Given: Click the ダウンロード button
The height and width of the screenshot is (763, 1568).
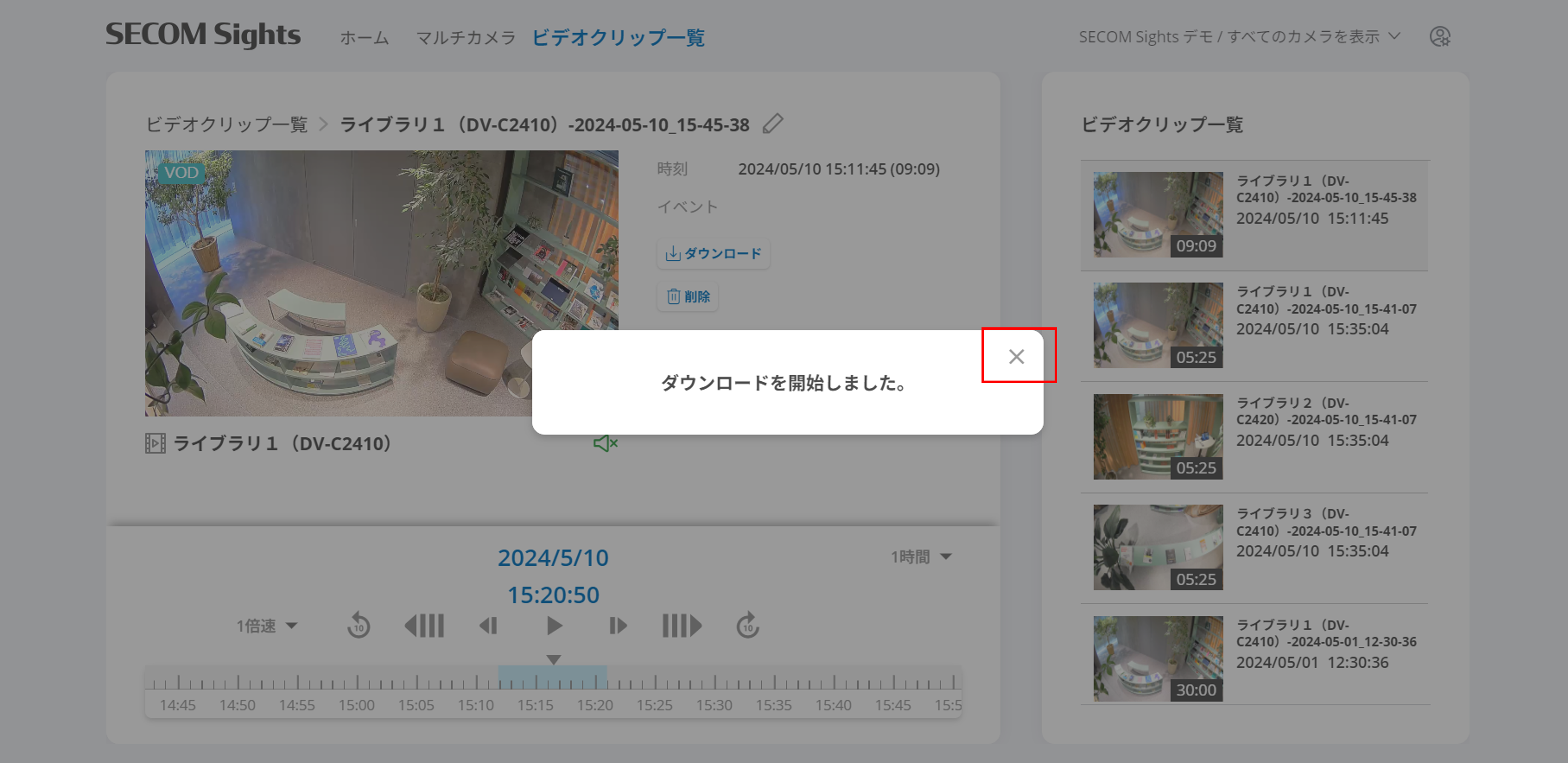Looking at the screenshot, I should pyautogui.click(x=714, y=253).
